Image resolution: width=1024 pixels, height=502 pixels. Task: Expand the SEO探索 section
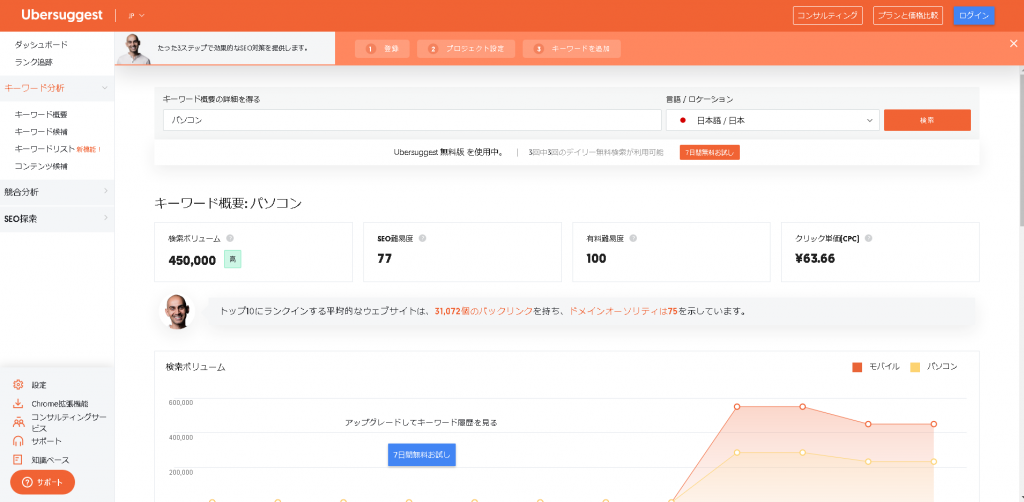point(57,219)
